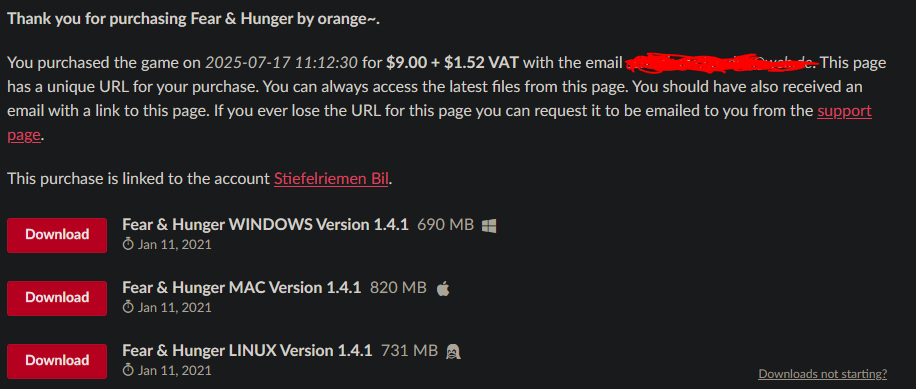
Task: Download Fear & Hunger MAC Version 1.4.1
Action: tap(57, 298)
